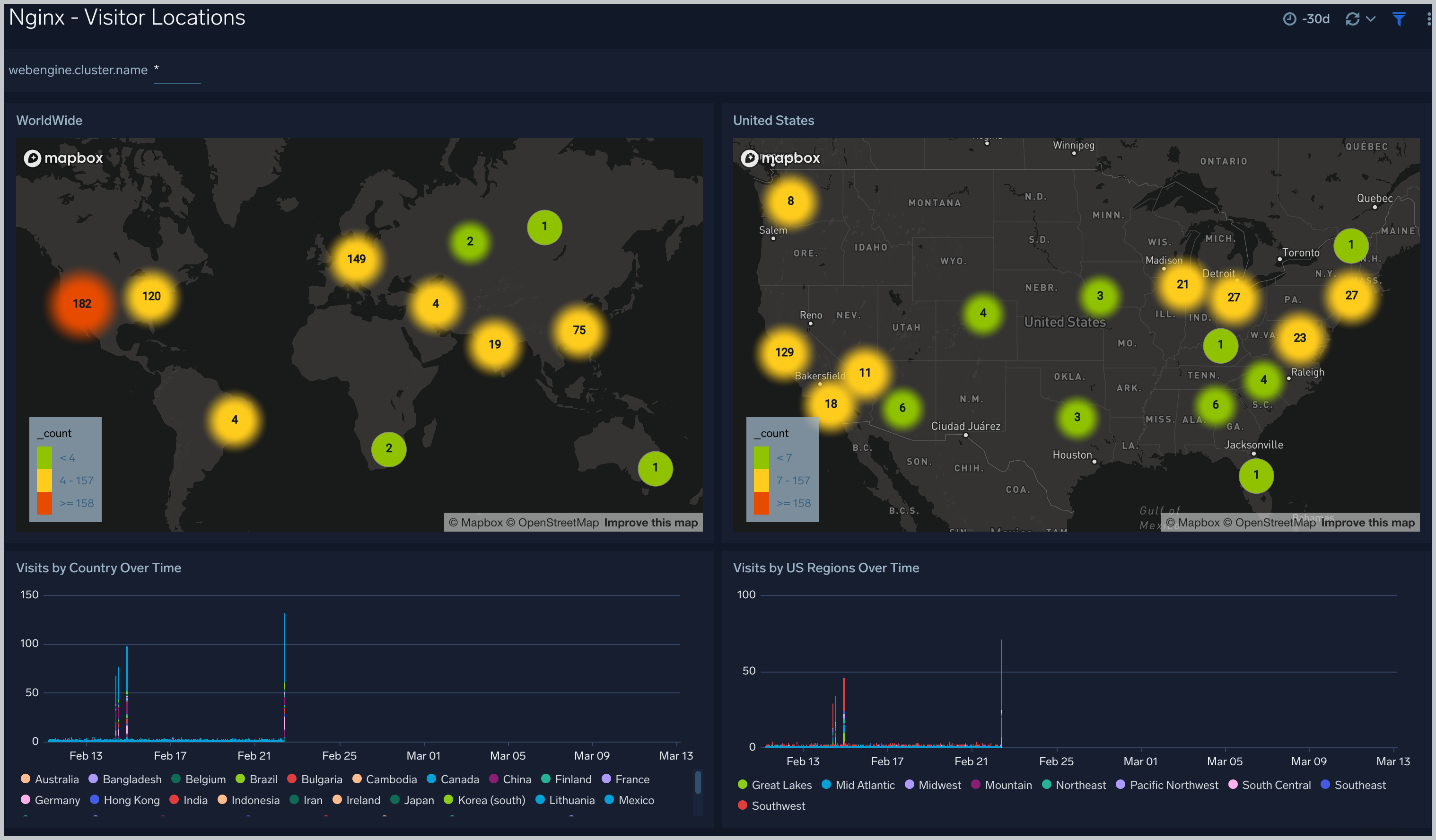The height and width of the screenshot is (840, 1436).
Task: Toggle Northeast series in regions legend
Action: click(x=1074, y=785)
